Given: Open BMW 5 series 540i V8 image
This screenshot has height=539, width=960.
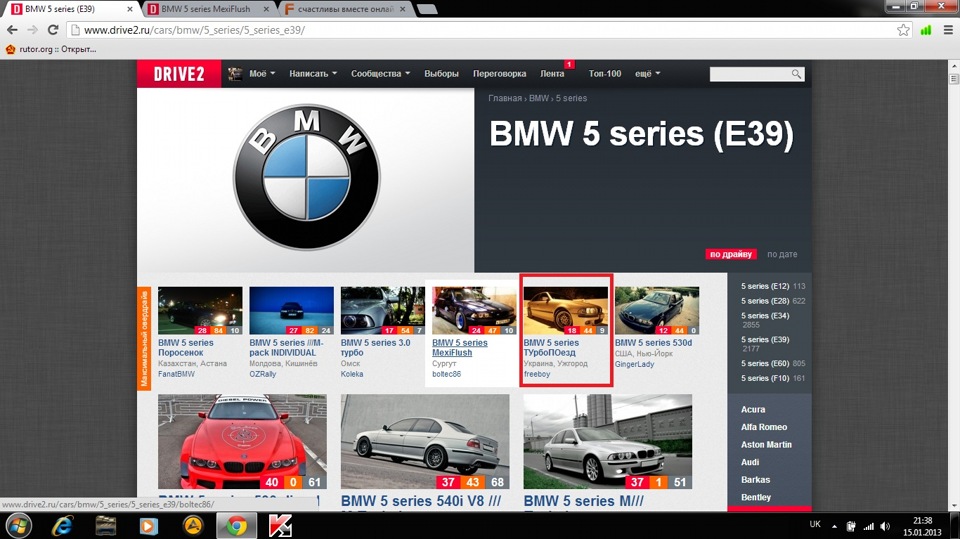Looking at the screenshot, I should click(x=425, y=442).
